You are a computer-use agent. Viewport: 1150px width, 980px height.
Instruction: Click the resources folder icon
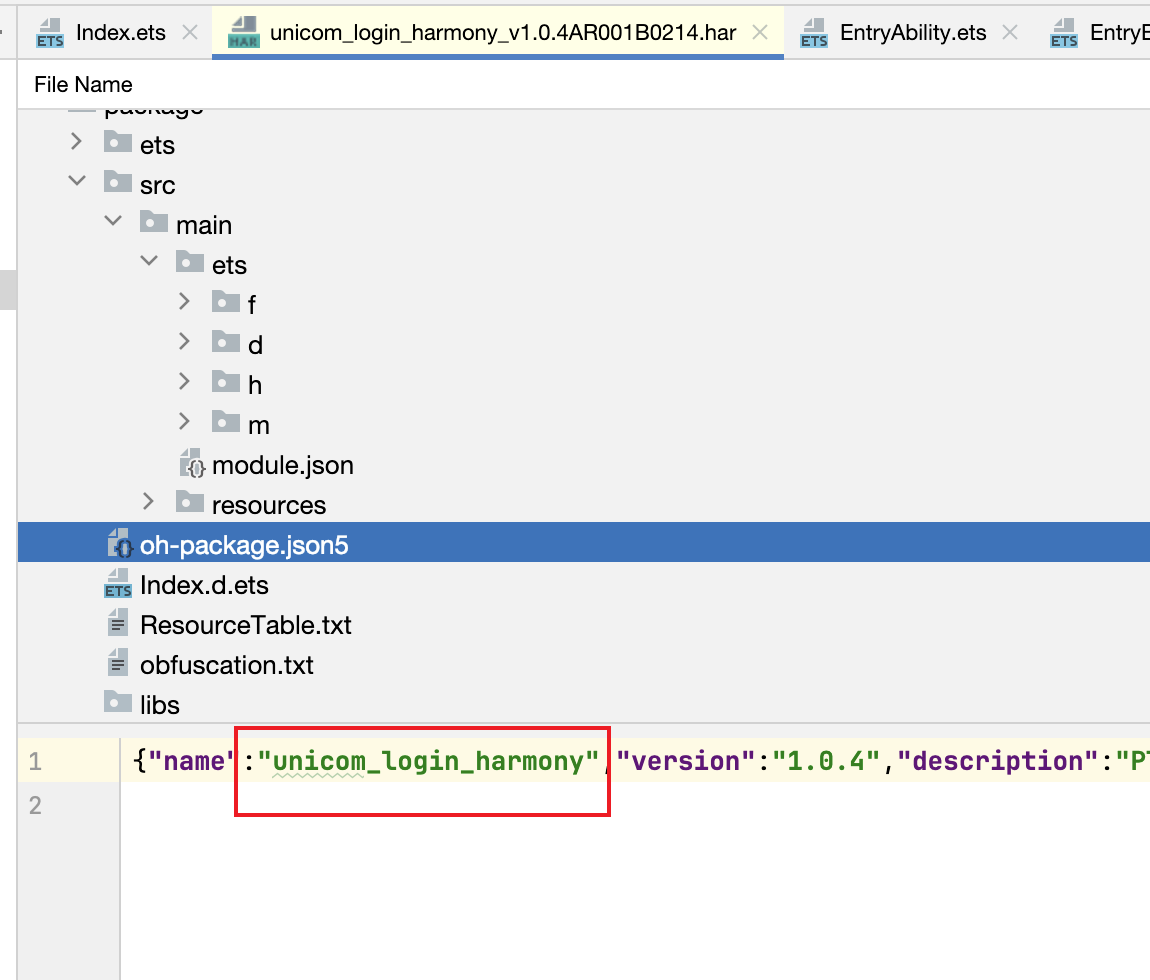190,502
